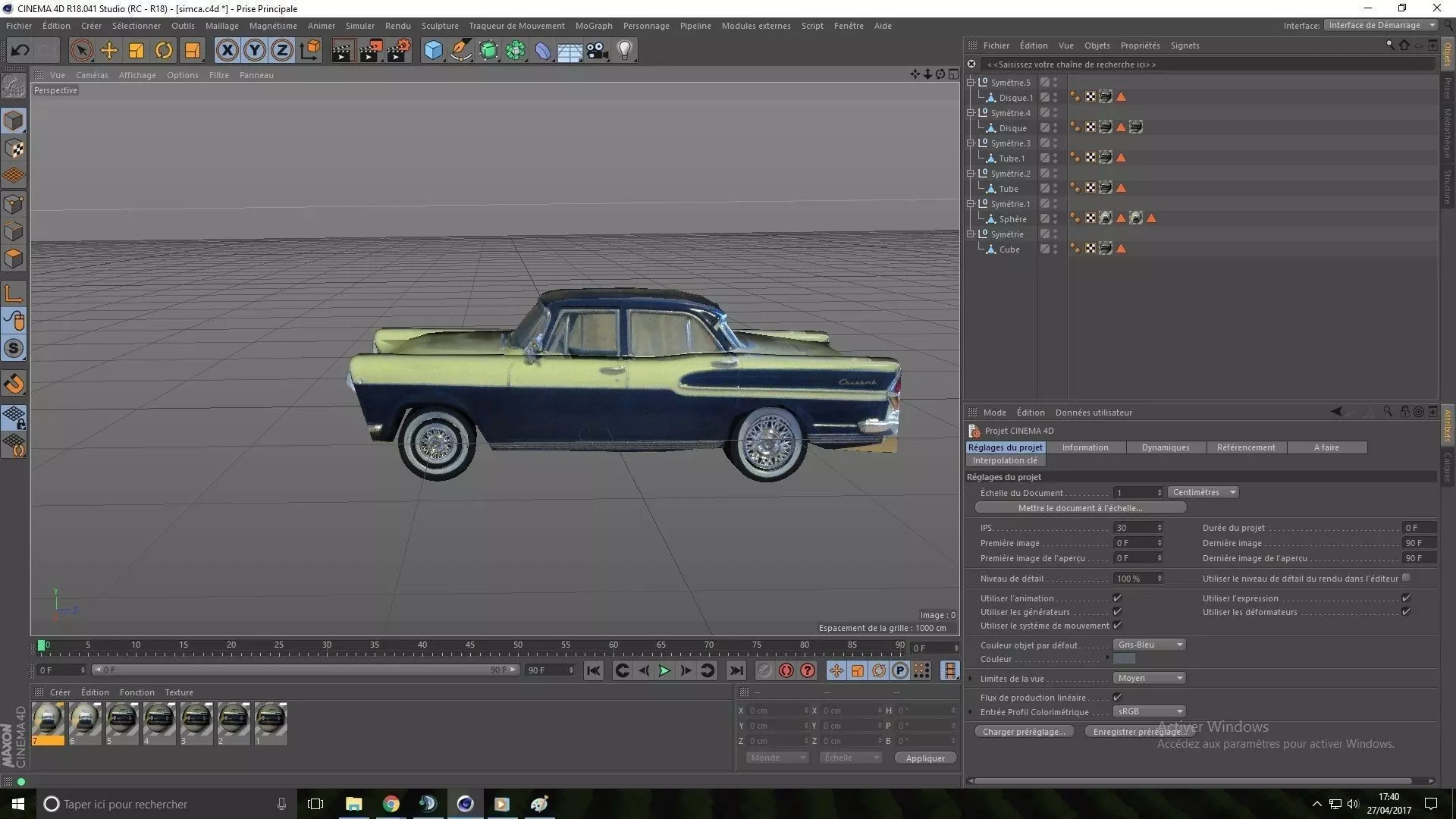Viewport: 1456px width, 819px height.
Task: Toggle X axis lock icon
Action: coord(227,51)
